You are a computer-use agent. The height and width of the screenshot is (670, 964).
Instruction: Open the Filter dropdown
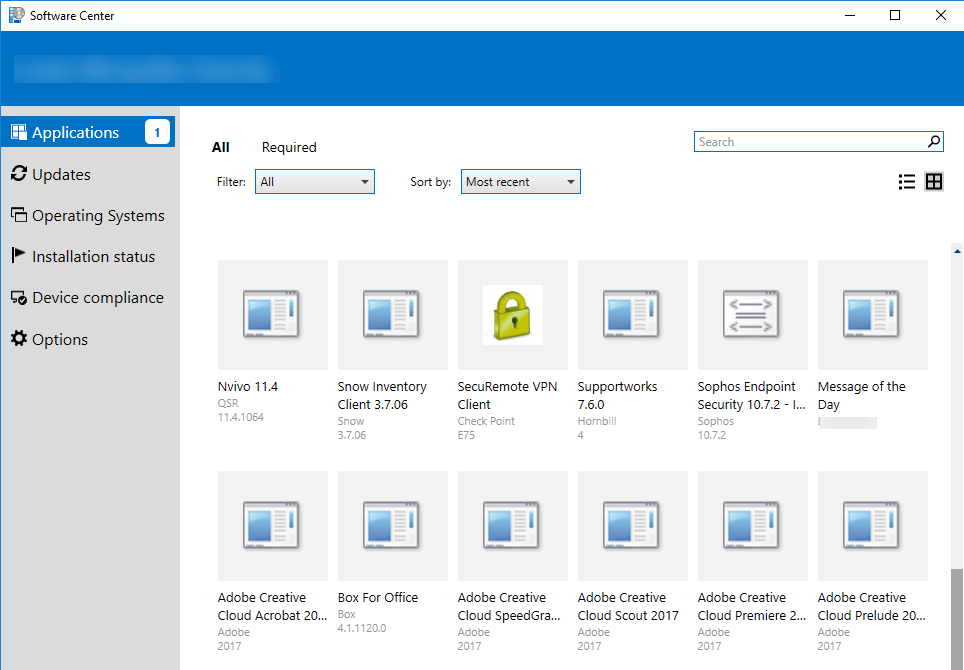pos(314,181)
